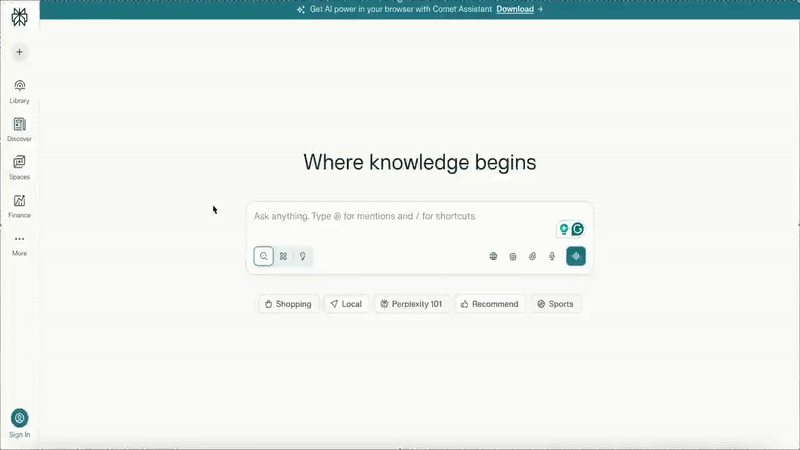Screen dimensions: 800x450
Task: Click the Perplexity logo icon
Action: (x=19, y=17)
